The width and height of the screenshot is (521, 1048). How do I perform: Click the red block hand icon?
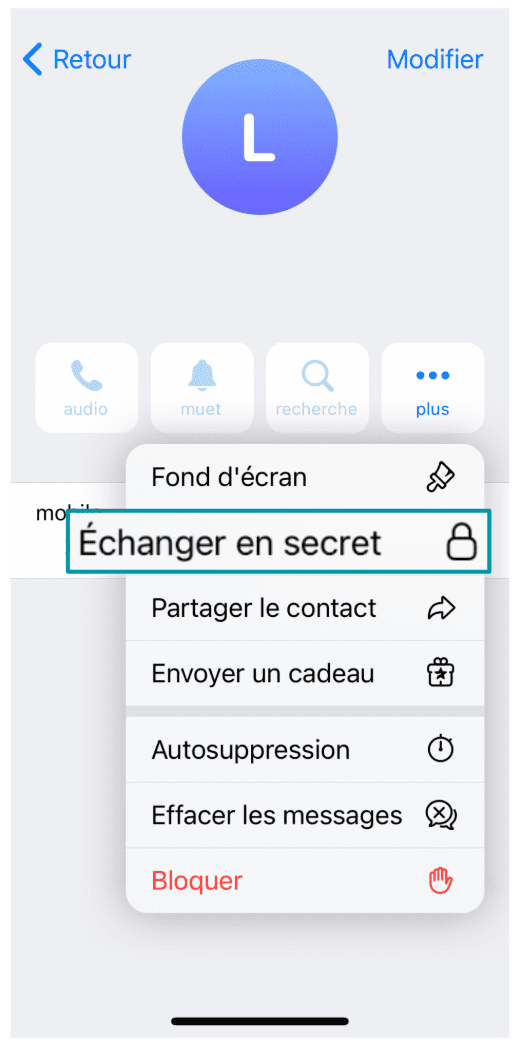tap(441, 881)
